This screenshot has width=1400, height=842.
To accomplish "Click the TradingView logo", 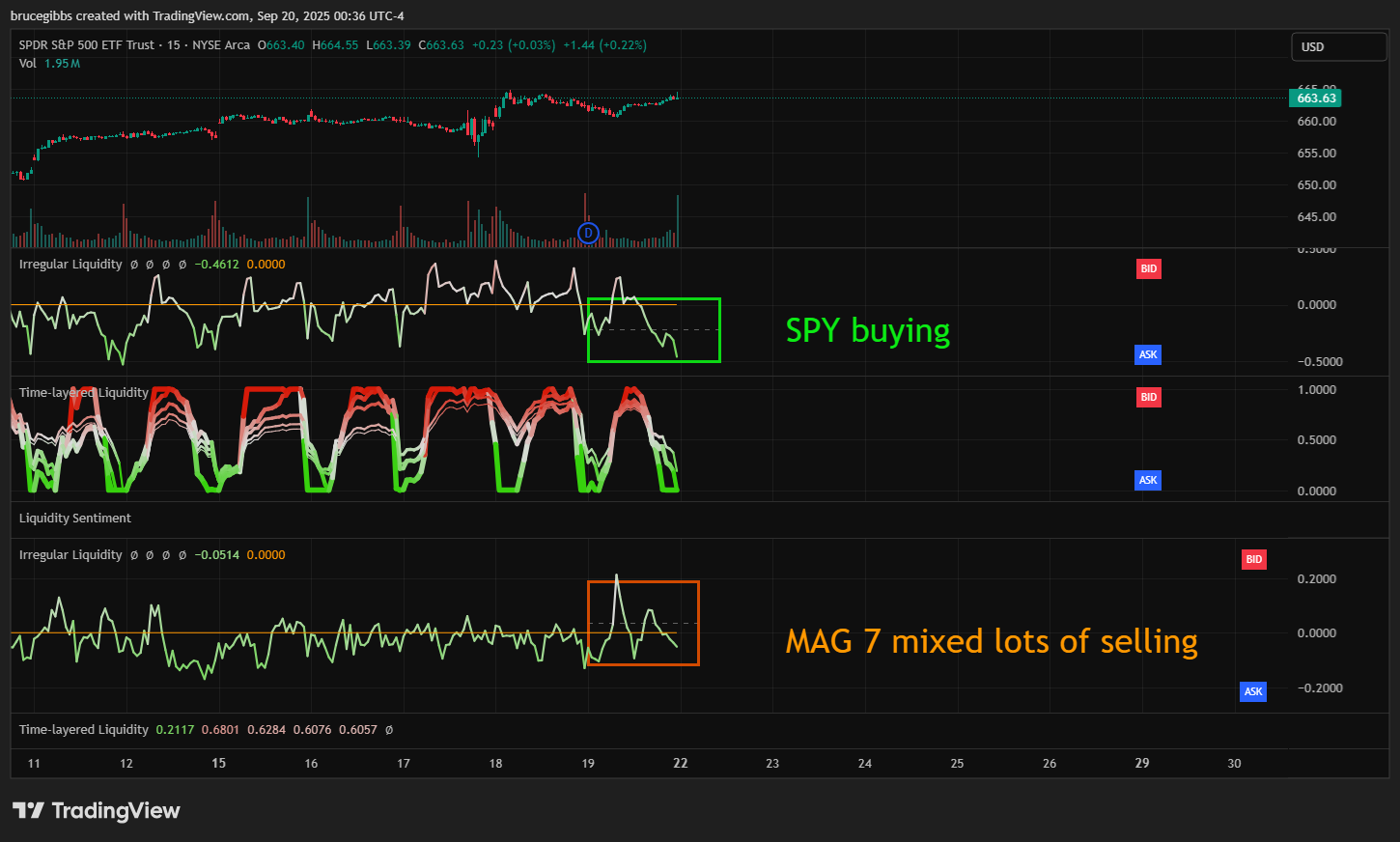I will 97,810.
